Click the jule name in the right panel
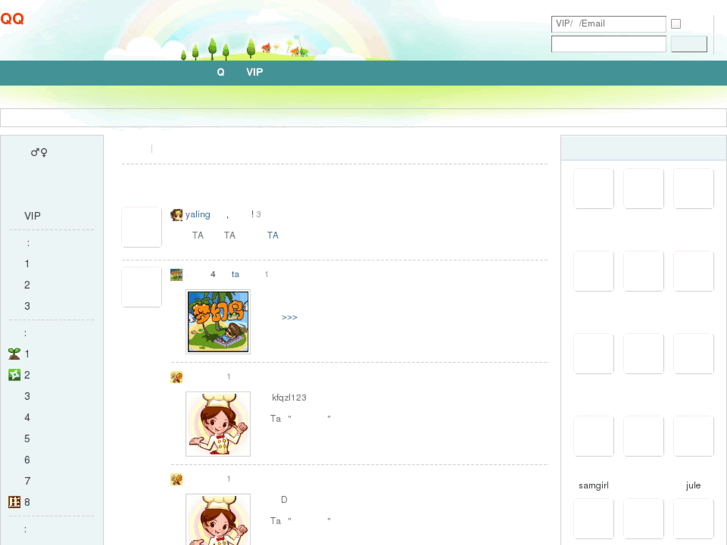Image resolution: width=727 pixels, height=545 pixels. point(693,486)
